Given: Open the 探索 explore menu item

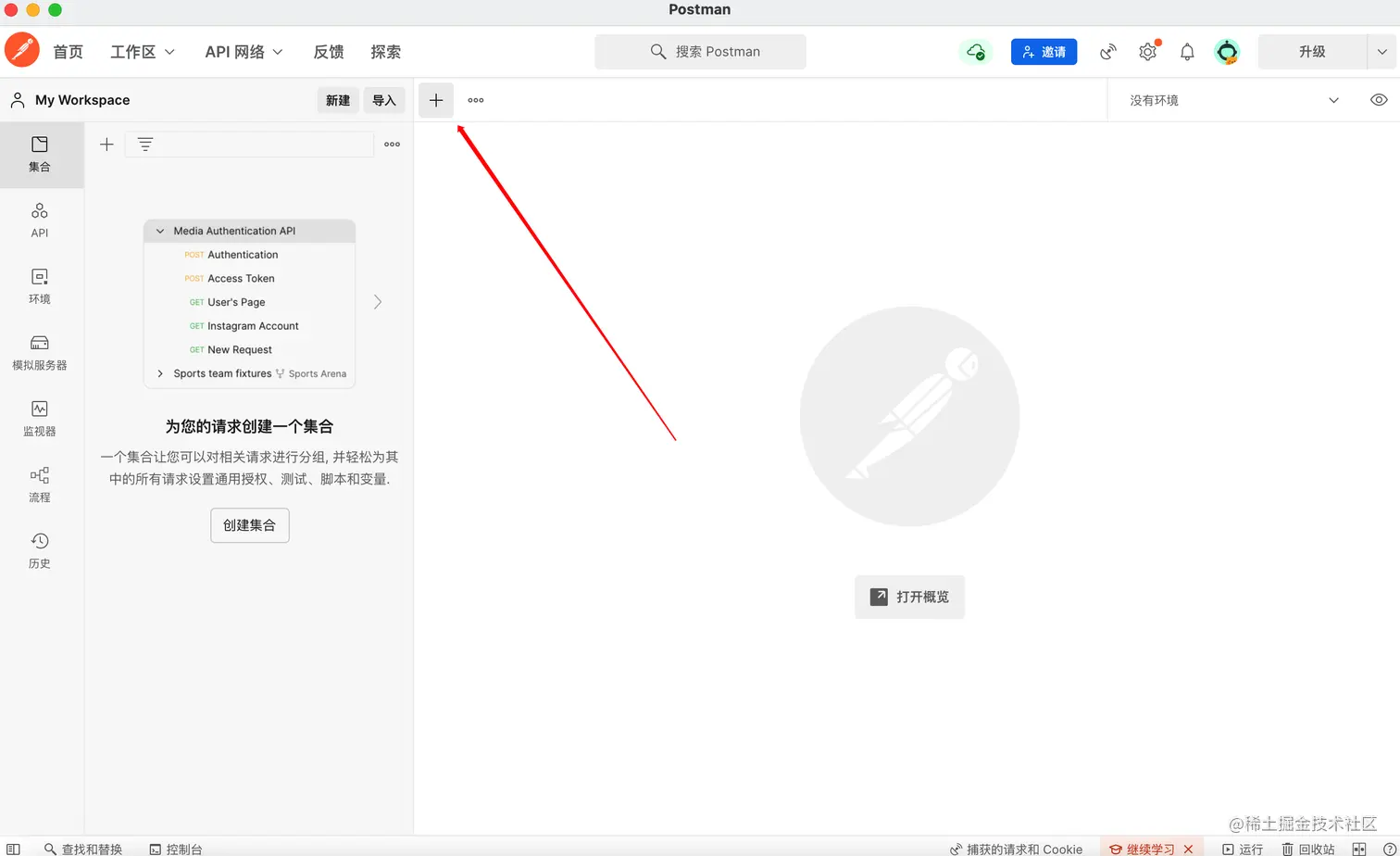Looking at the screenshot, I should [386, 52].
